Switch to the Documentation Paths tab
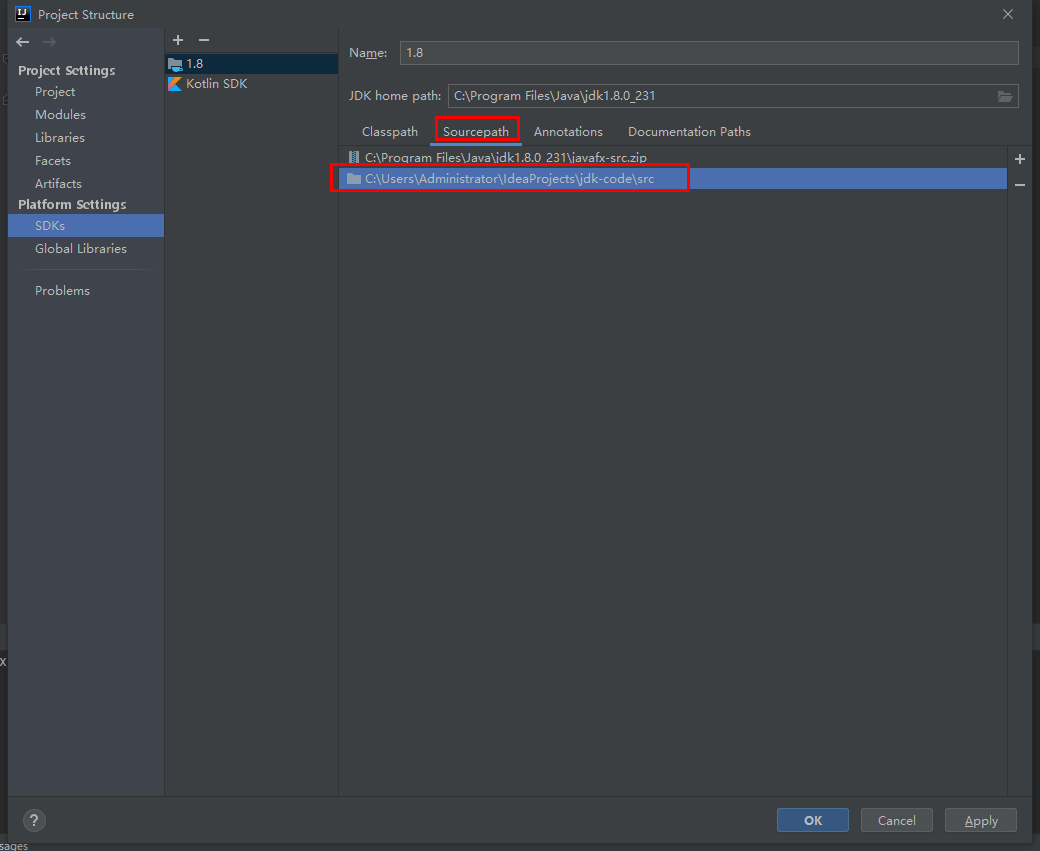Viewport: 1040px width, 851px height. coord(689,131)
